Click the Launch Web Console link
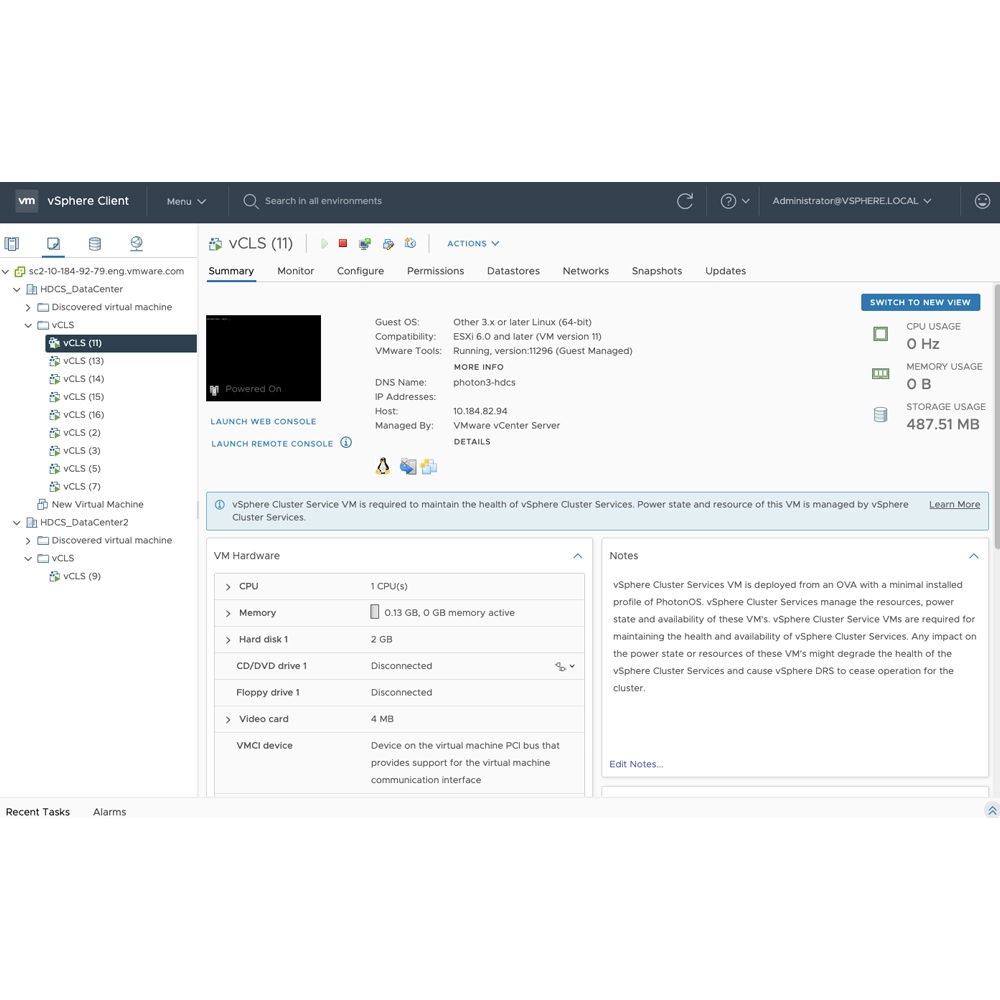This screenshot has width=1000, height=1000. coord(262,421)
